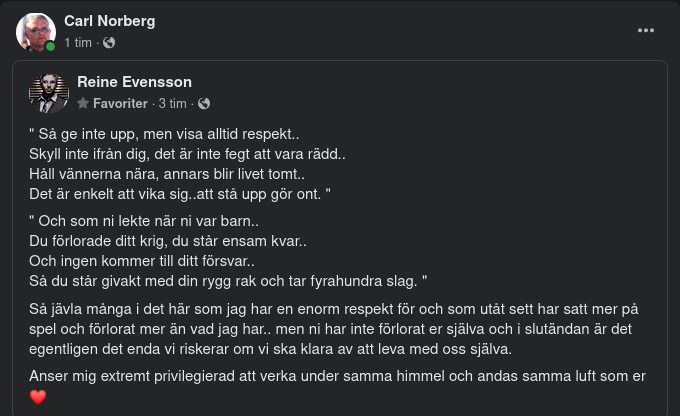Image resolution: width=680 pixels, height=416 pixels.
Task: Open Carl Norberg's profile name link
Action: 109,21
